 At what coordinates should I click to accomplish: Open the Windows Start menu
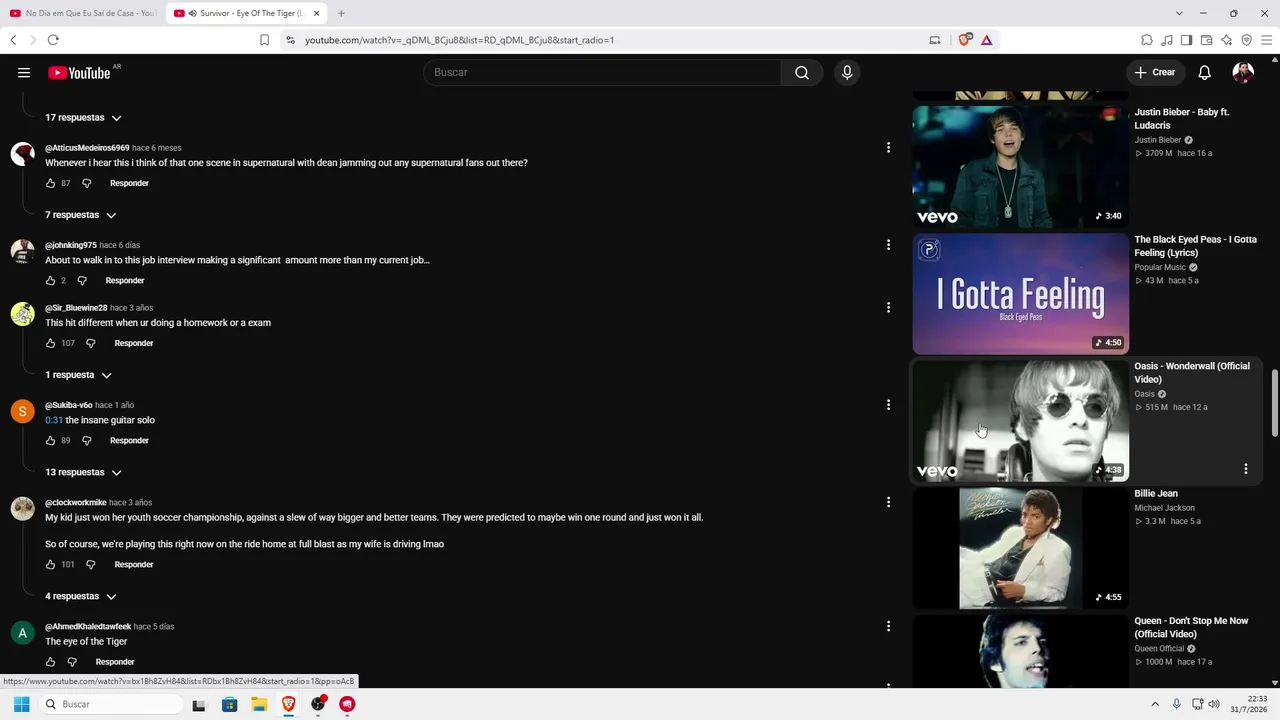tap(21, 704)
